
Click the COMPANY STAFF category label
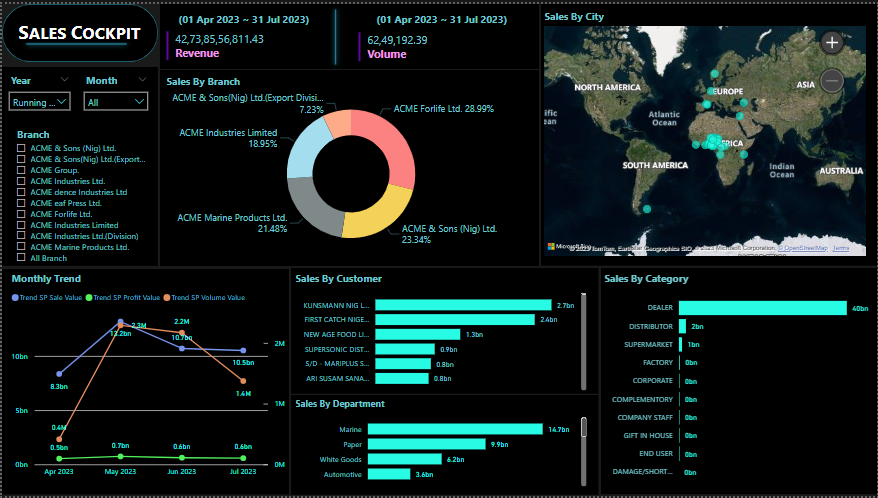point(645,417)
